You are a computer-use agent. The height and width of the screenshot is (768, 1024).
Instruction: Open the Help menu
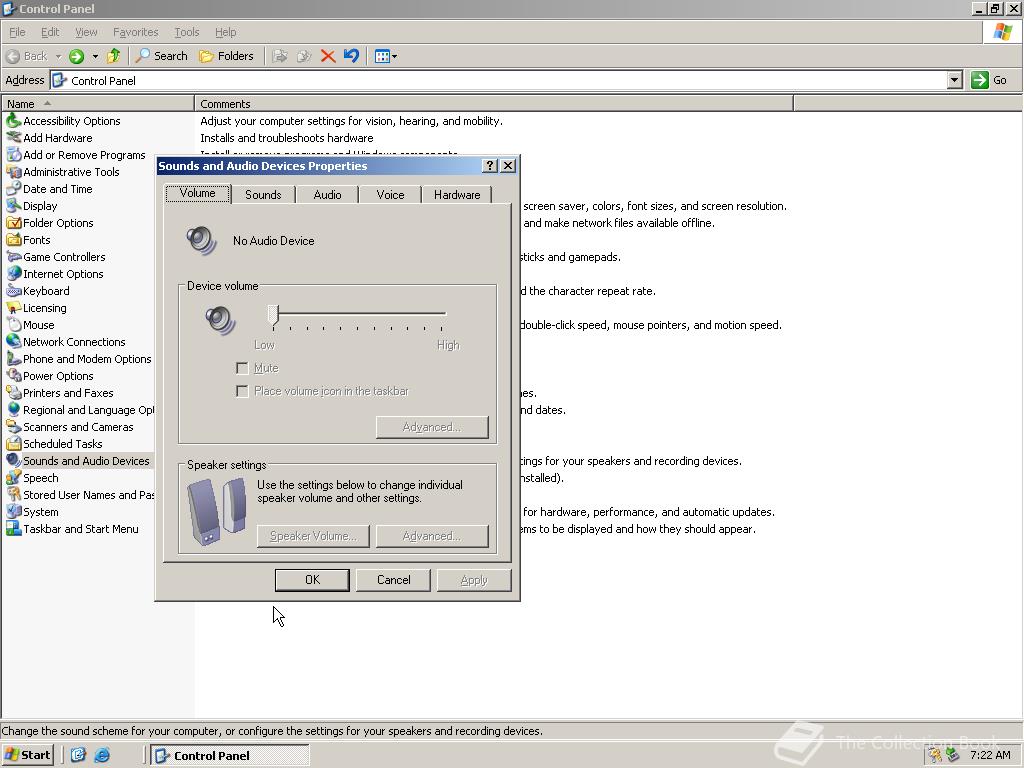pyautogui.click(x=225, y=32)
